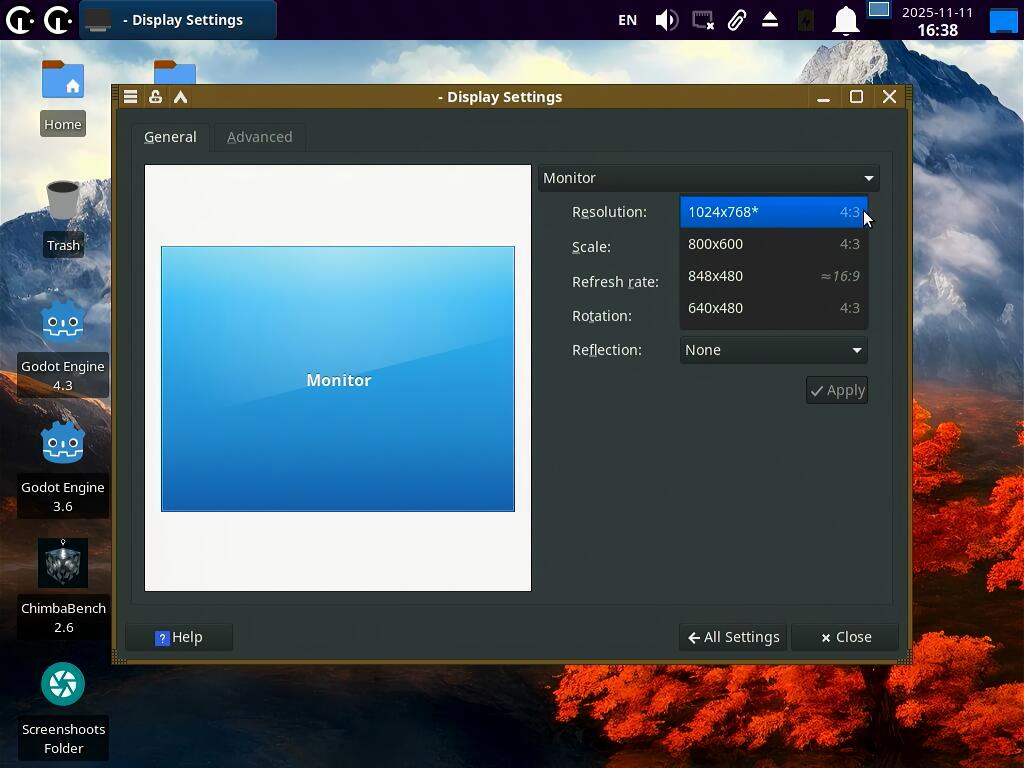Switch to the Advanced tab
This screenshot has height=768, width=1024.
point(259,137)
